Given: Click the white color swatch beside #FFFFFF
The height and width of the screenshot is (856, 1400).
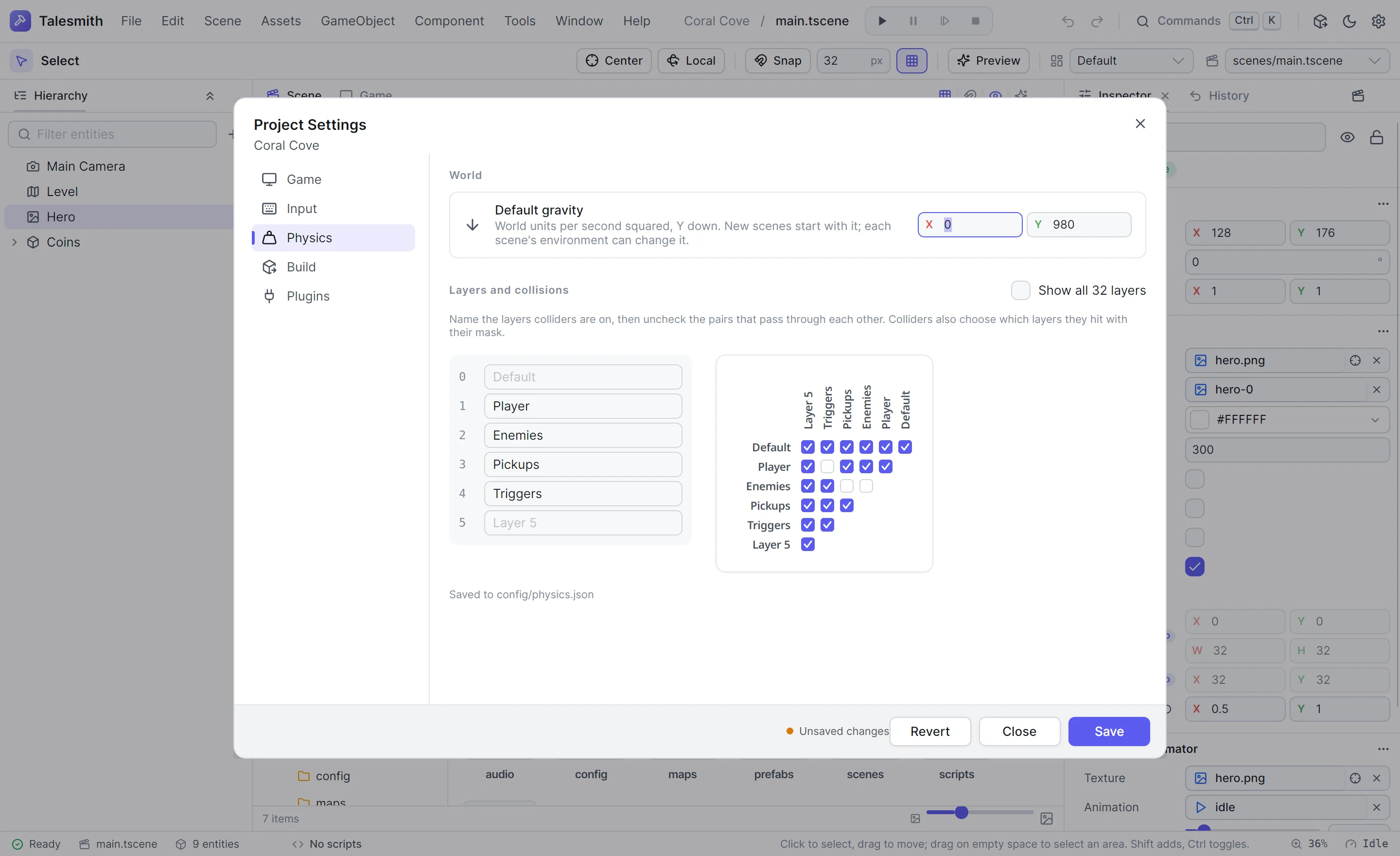Looking at the screenshot, I should 1199,420.
